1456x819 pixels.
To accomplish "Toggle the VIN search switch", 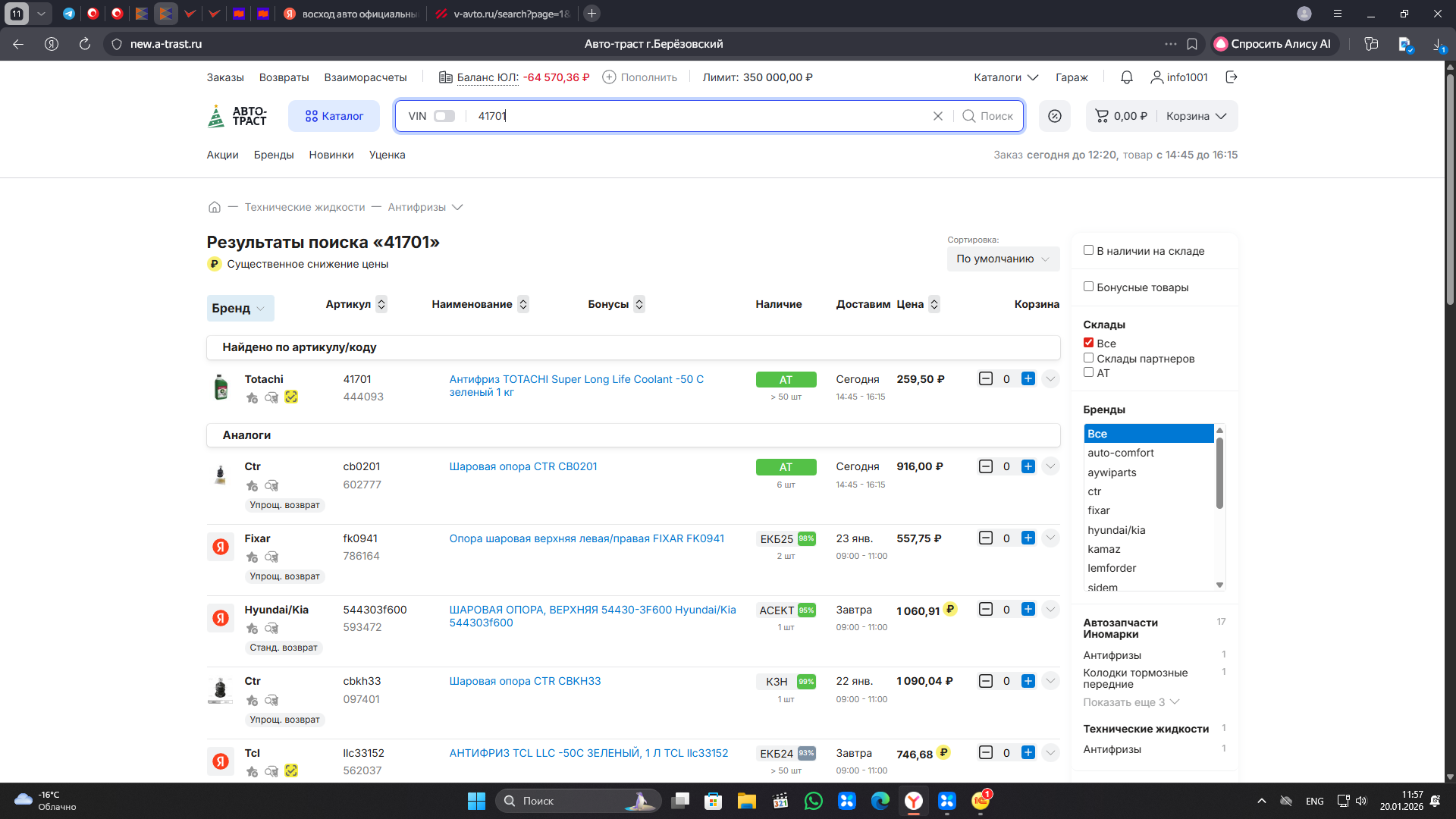I will coord(444,116).
